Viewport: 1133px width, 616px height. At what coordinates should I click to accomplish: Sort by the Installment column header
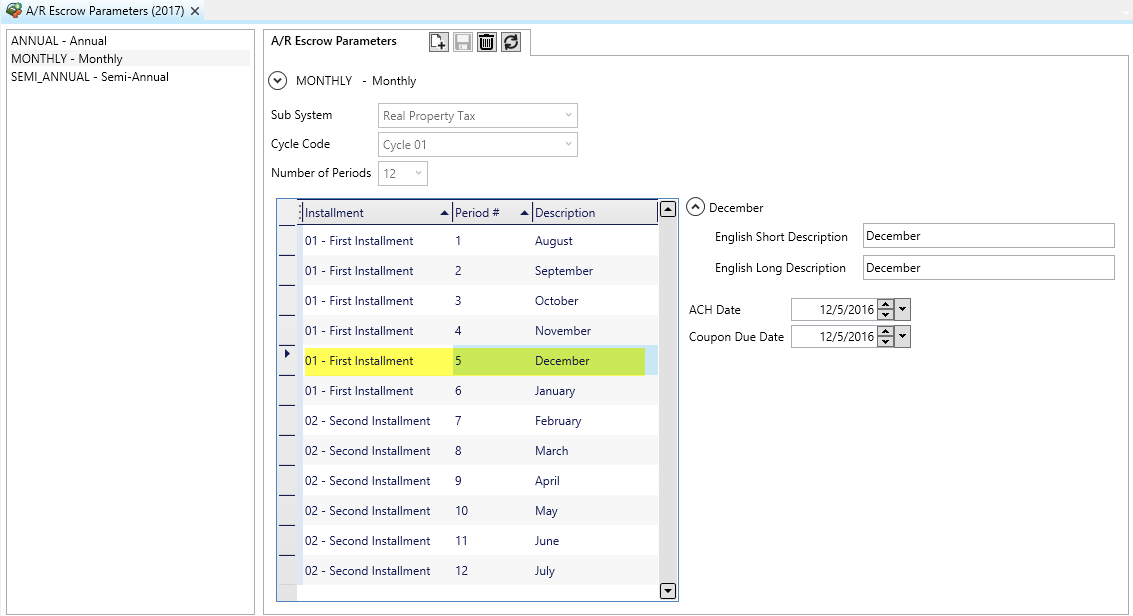click(370, 213)
